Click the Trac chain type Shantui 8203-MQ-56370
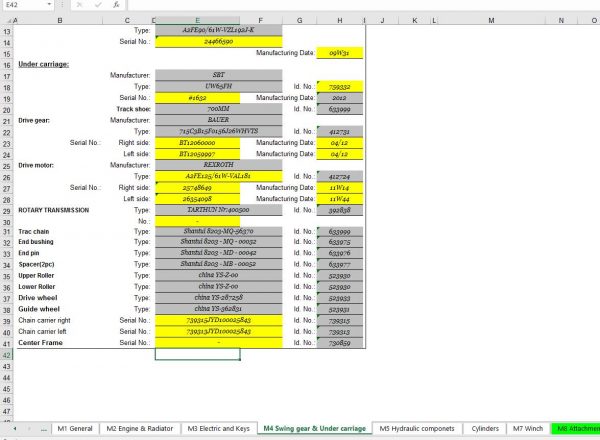This screenshot has height=440, width=600. (218, 231)
